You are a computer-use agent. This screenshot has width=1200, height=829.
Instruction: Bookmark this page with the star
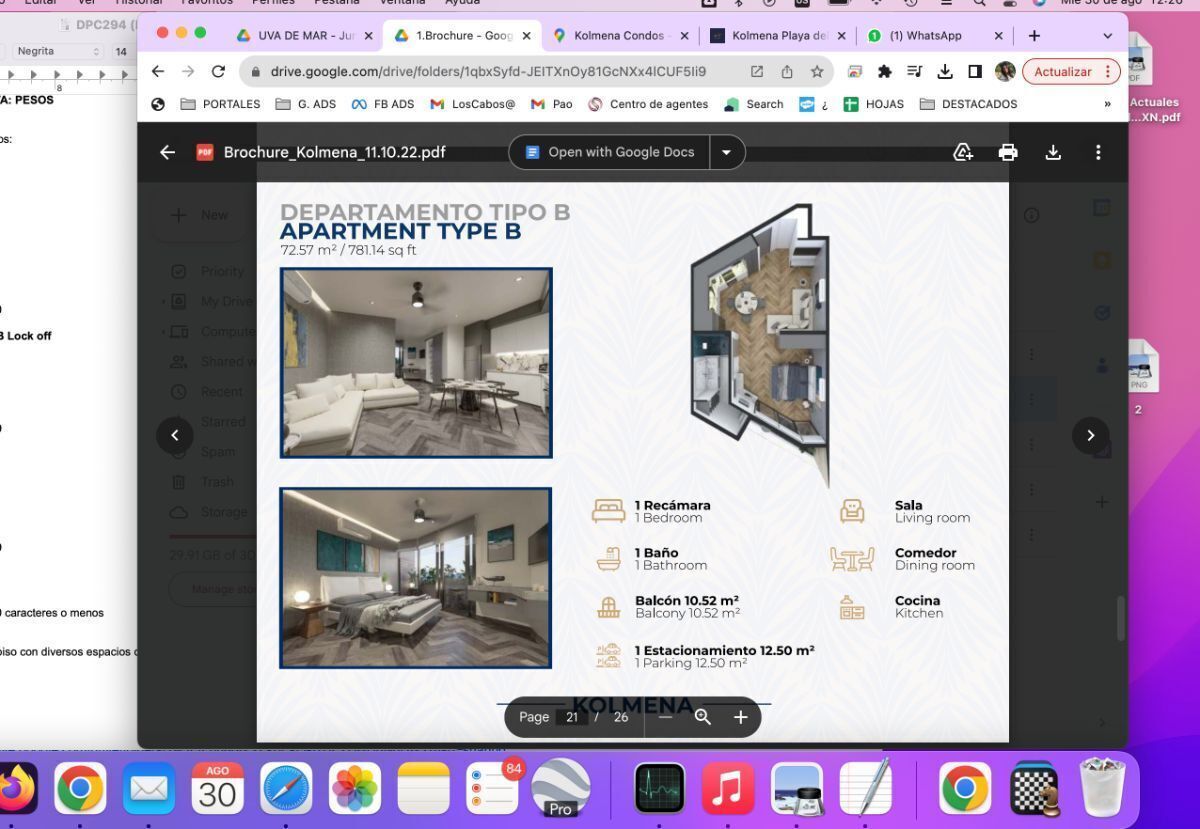817,71
